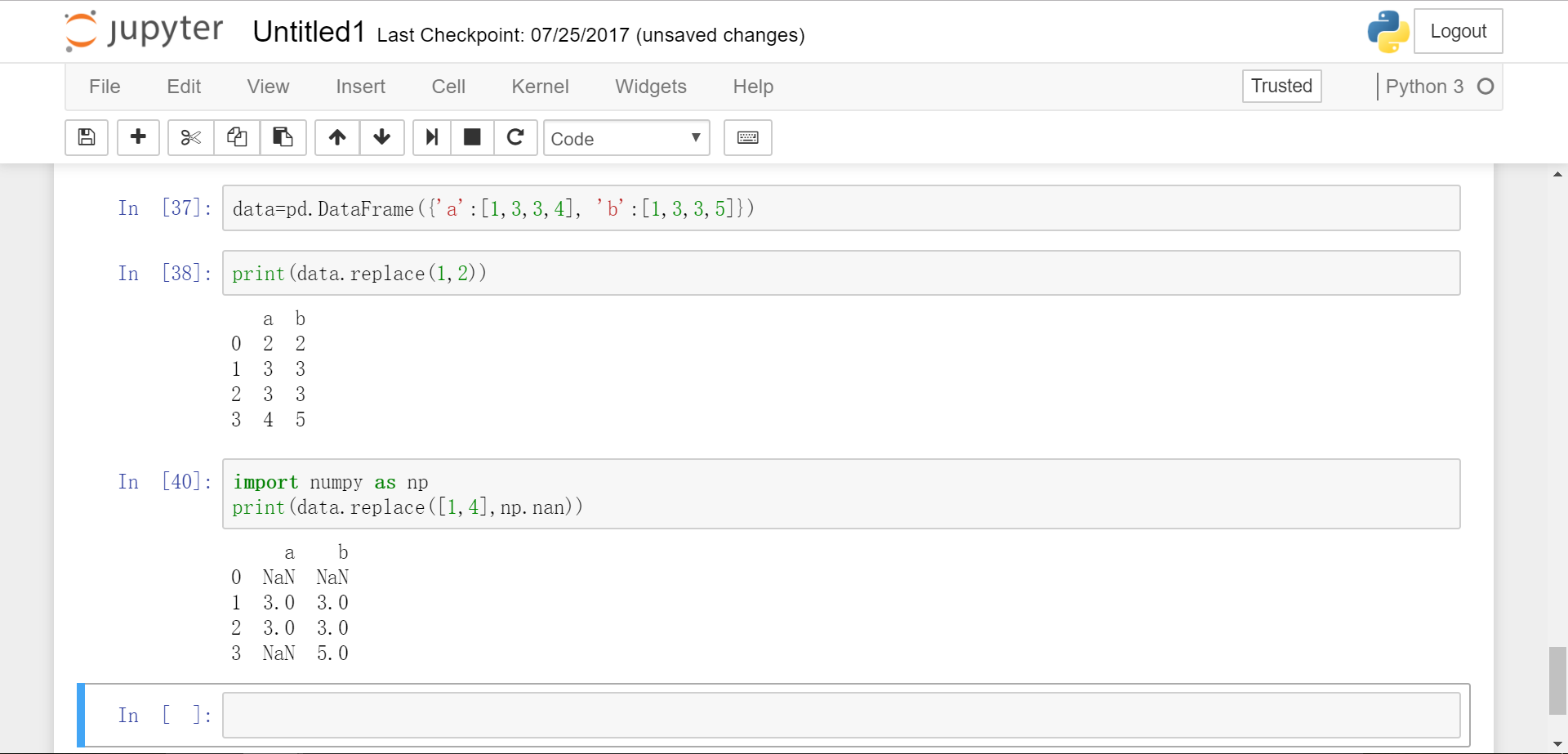Click the empty input cell at the bottom

point(840,716)
